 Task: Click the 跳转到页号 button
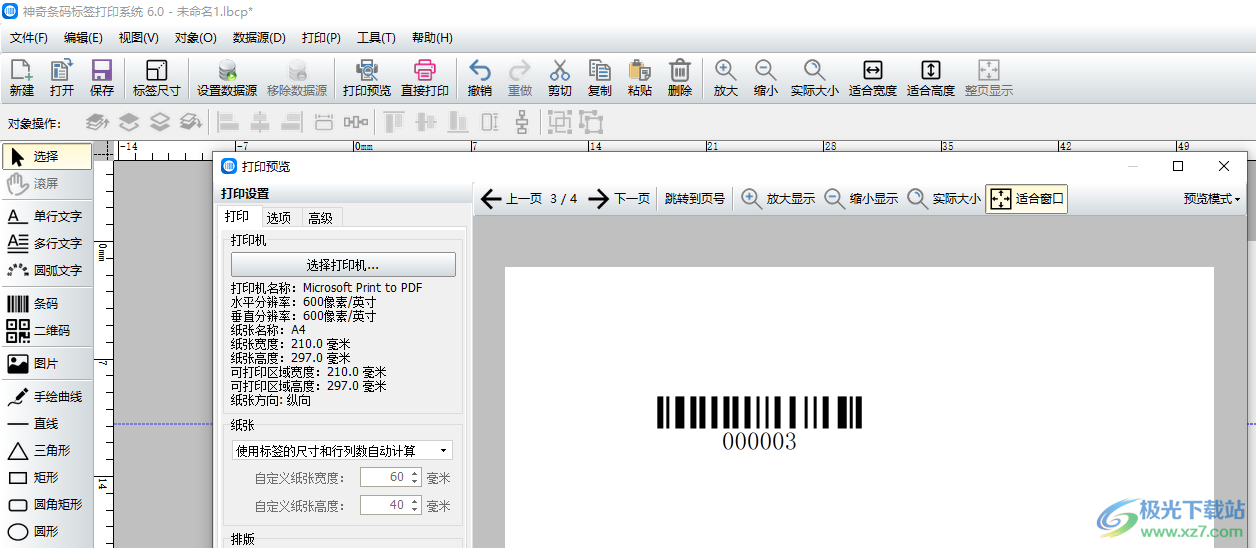(695, 199)
